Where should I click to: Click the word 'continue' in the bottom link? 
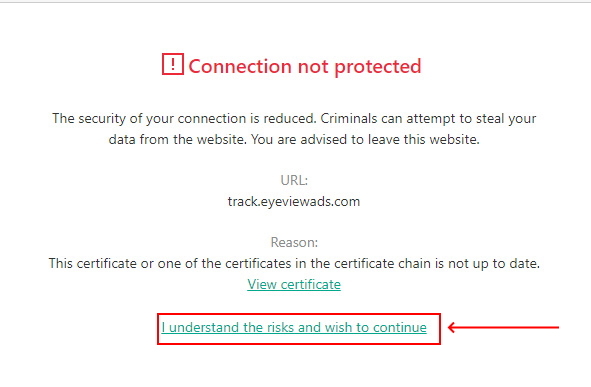(400, 327)
